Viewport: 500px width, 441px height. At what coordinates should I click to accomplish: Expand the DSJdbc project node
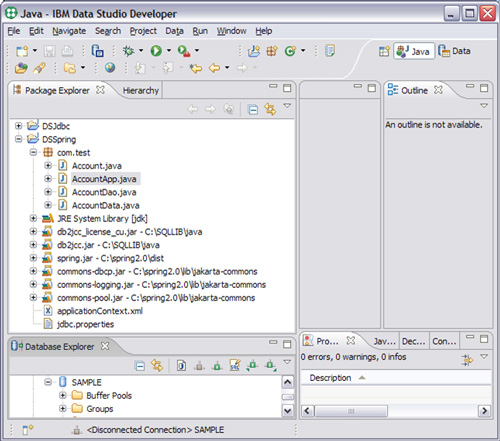(x=19, y=126)
